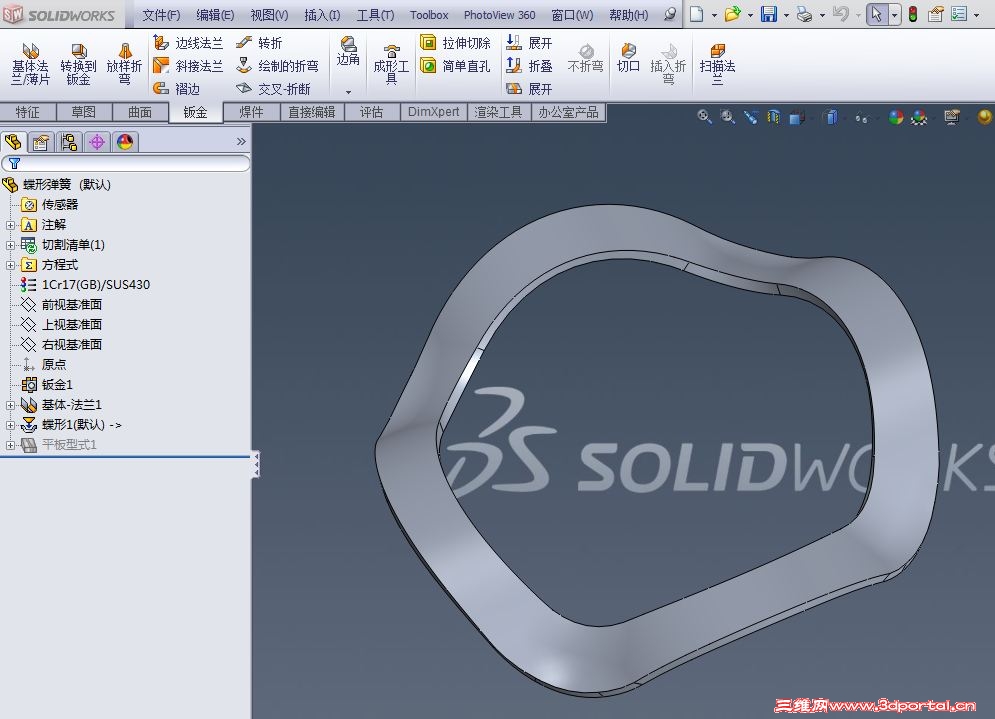This screenshot has height=719, width=995.
Task: Open the File Properties icon
Action: click(935, 14)
